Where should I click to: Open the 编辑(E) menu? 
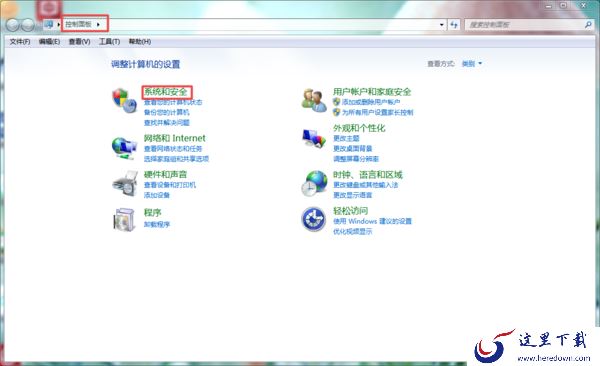click(49, 41)
